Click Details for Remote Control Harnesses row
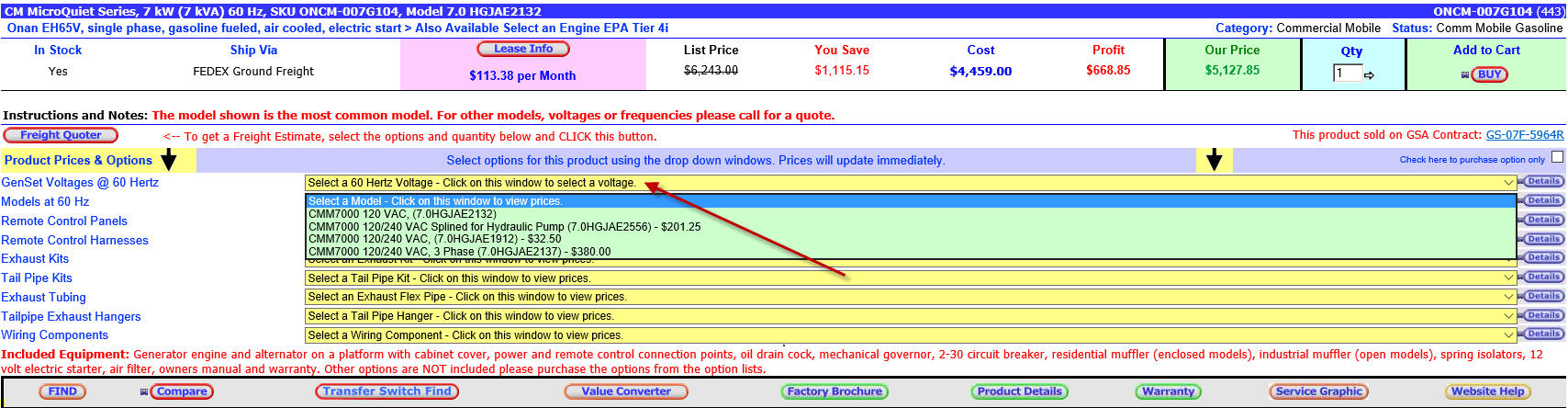The width and height of the screenshot is (1568, 408). click(1543, 239)
